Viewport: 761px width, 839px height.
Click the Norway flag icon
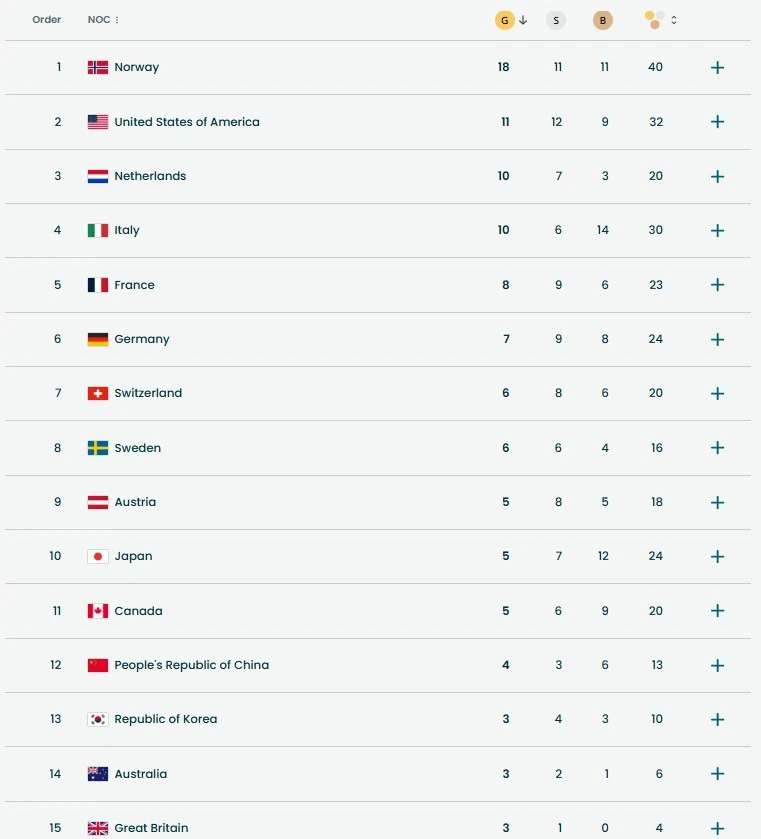[x=98, y=68]
